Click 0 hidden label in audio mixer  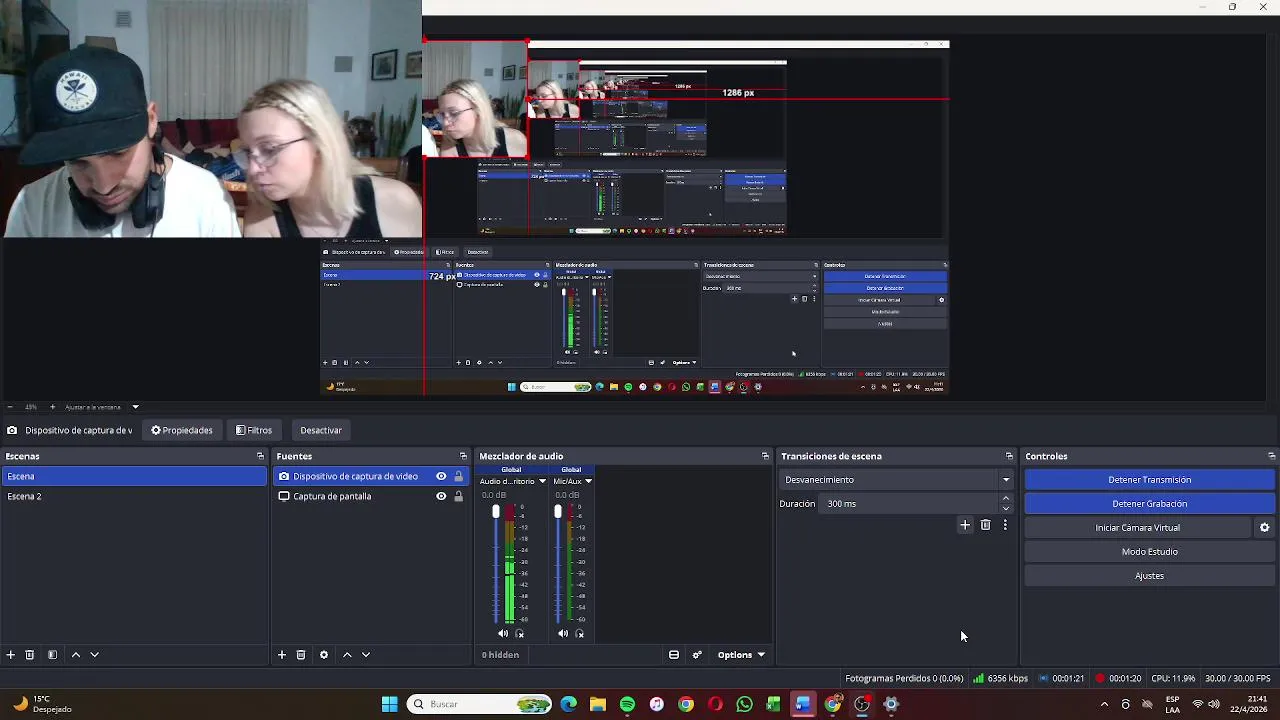tap(500, 655)
